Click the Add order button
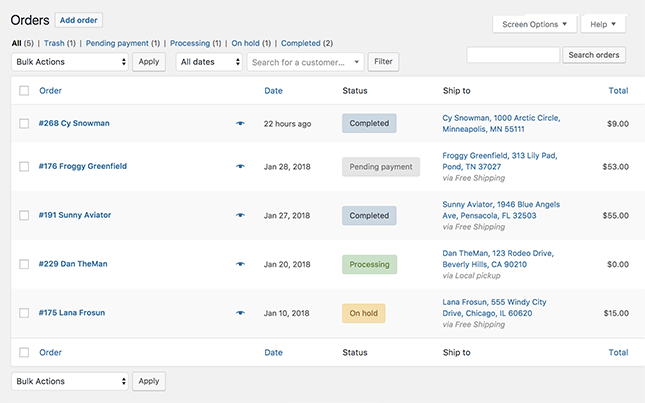 (78, 19)
